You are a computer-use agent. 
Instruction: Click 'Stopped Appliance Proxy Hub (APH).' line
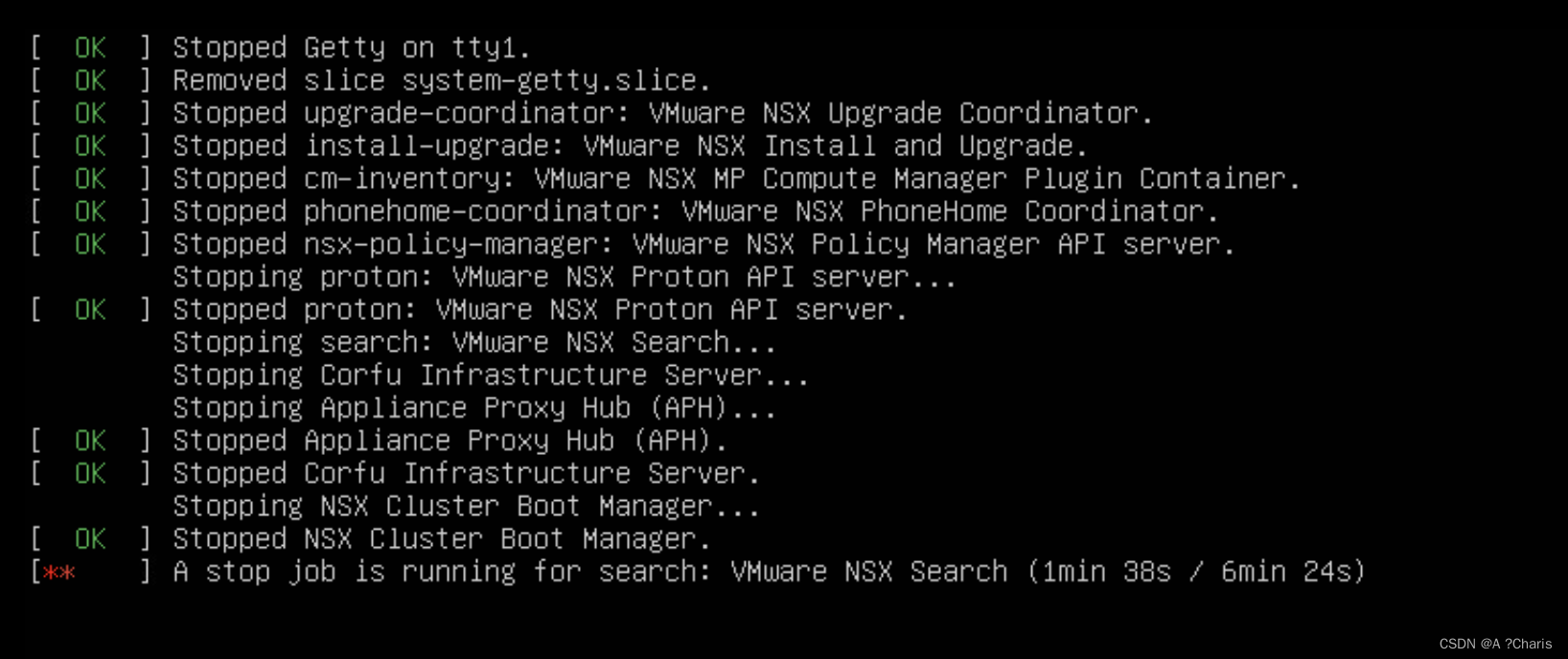450,441
